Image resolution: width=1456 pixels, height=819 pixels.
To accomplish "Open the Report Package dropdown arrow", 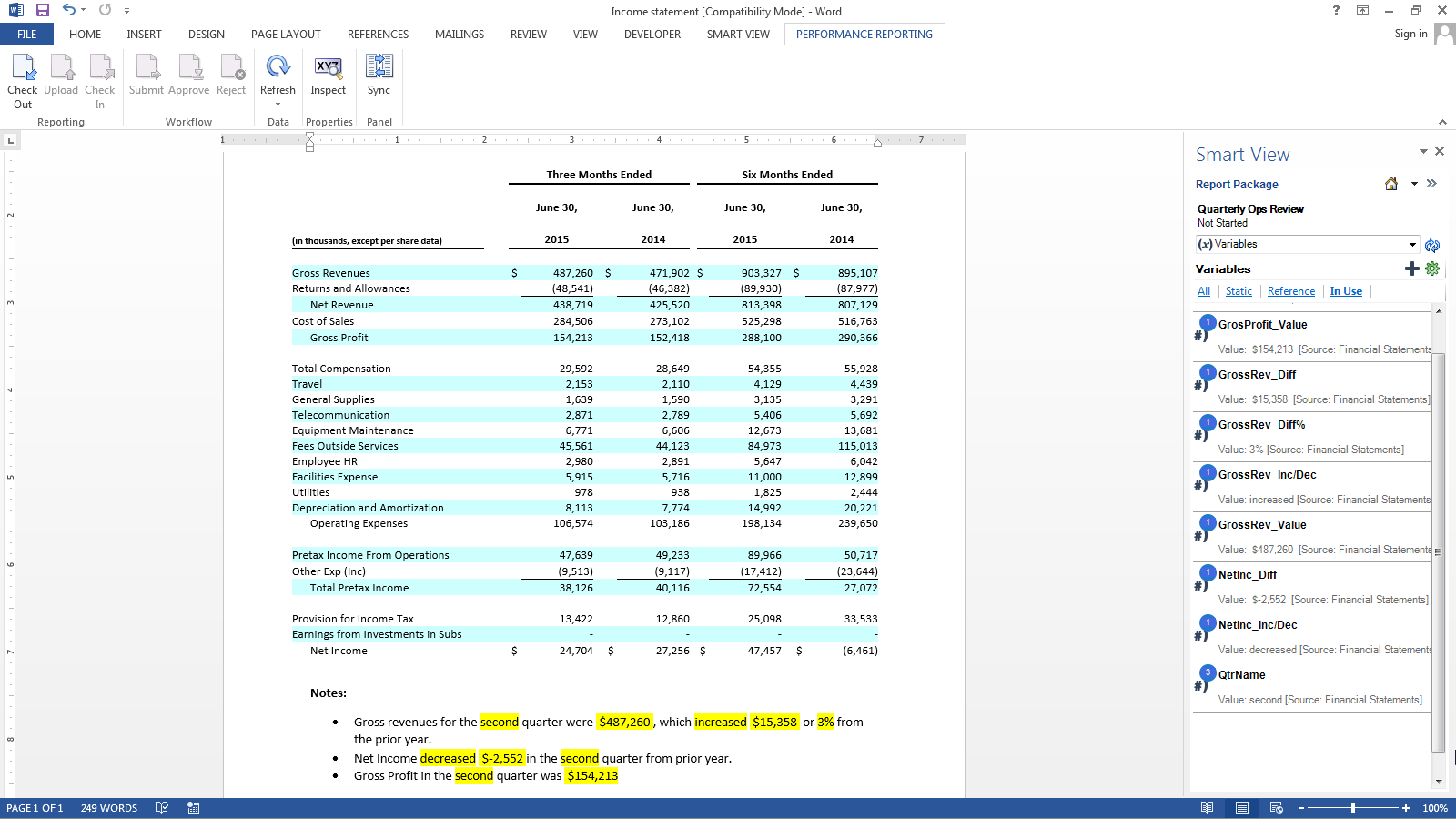I will pos(1414,184).
